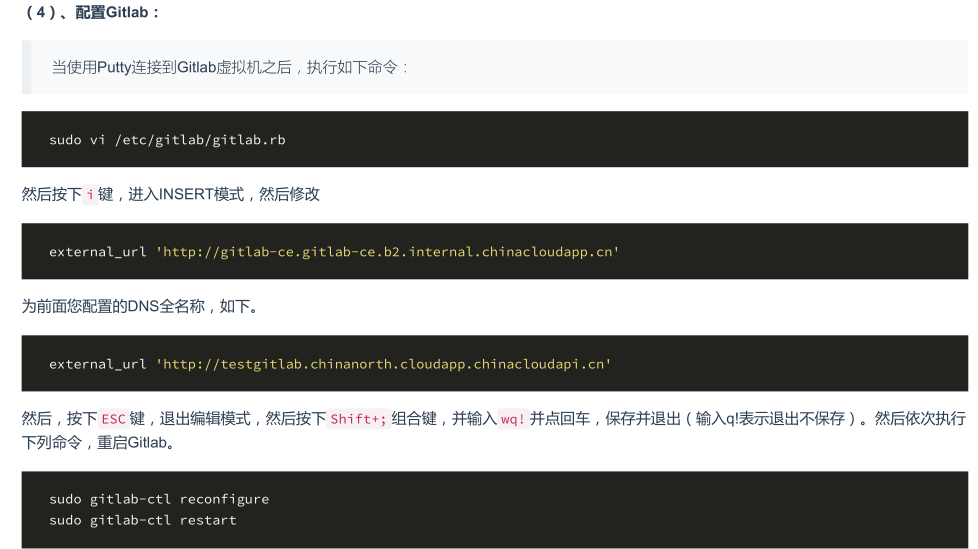Click the heading '(4)、配置Gitlab:'
The image size is (978, 549).
[91, 12]
